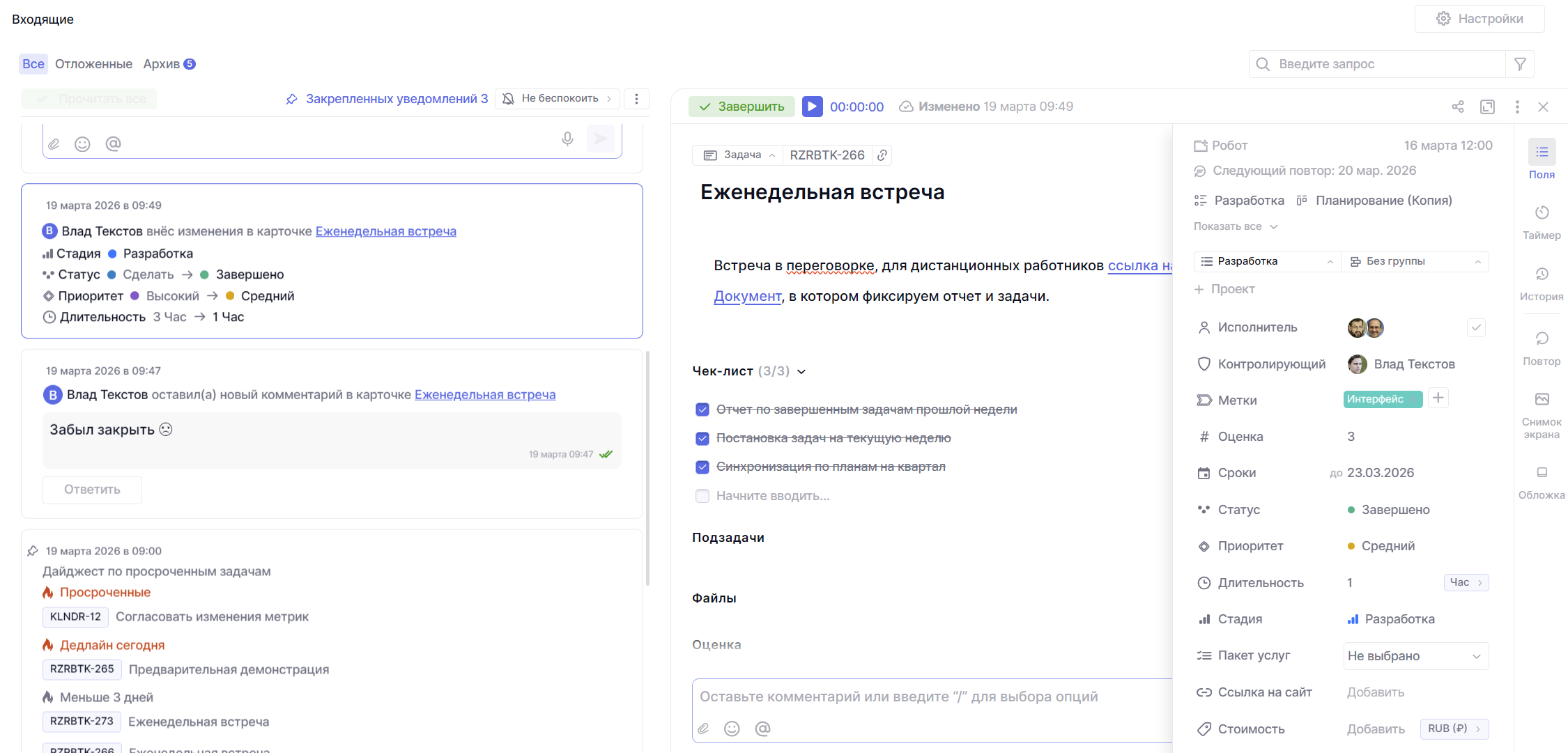This screenshot has width=1568, height=755.
Task: Expand 'Показать все' fields
Action: point(1235,226)
